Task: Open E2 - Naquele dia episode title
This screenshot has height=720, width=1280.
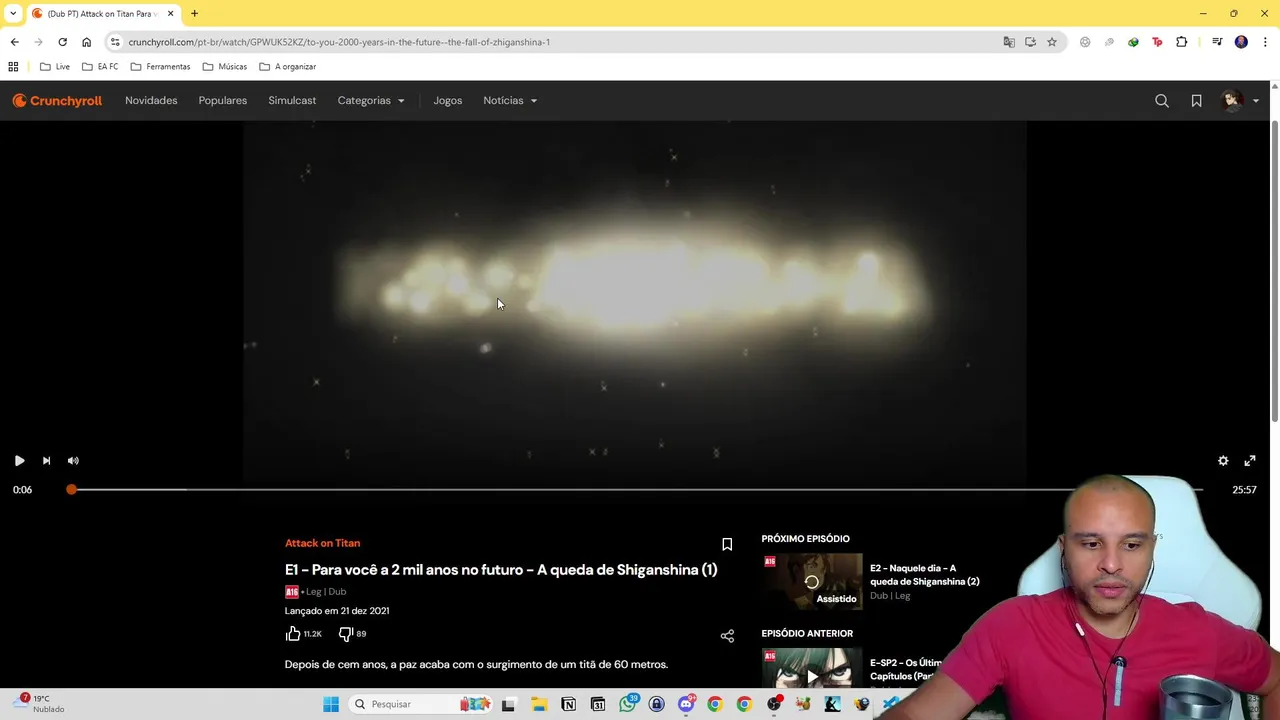Action: 924,575
